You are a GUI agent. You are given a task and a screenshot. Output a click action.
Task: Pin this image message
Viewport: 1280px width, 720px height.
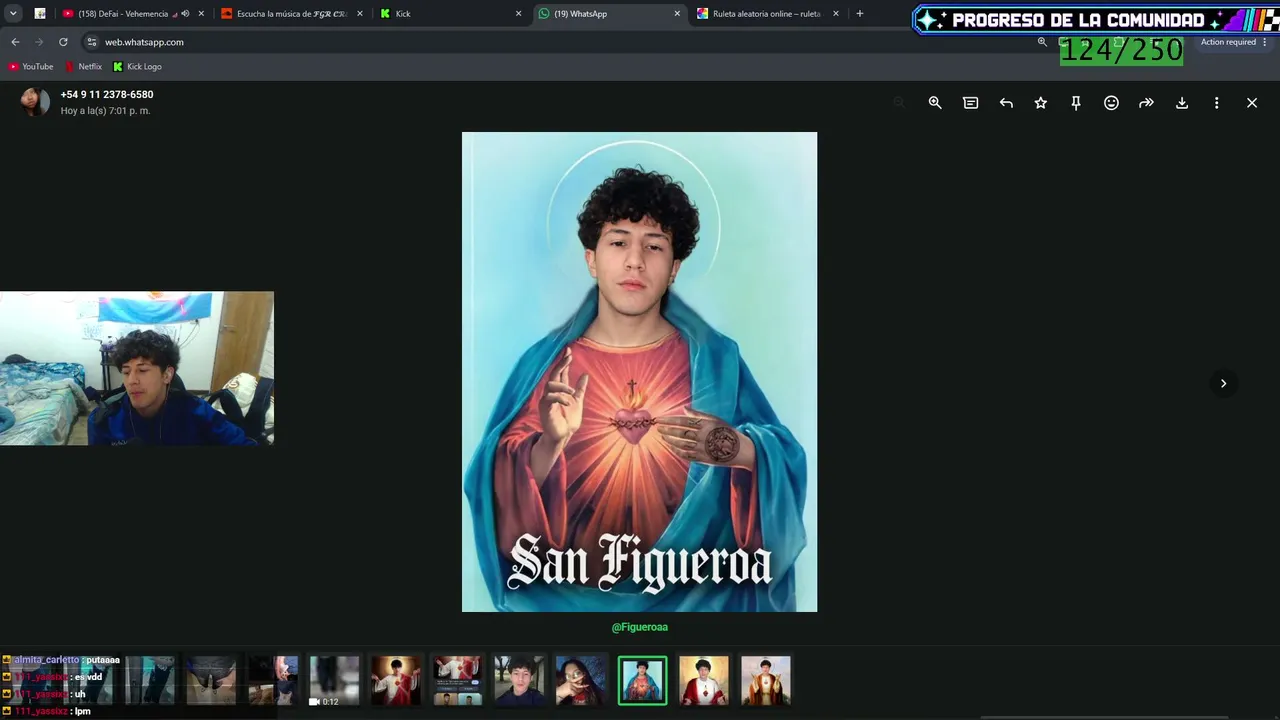[1076, 103]
